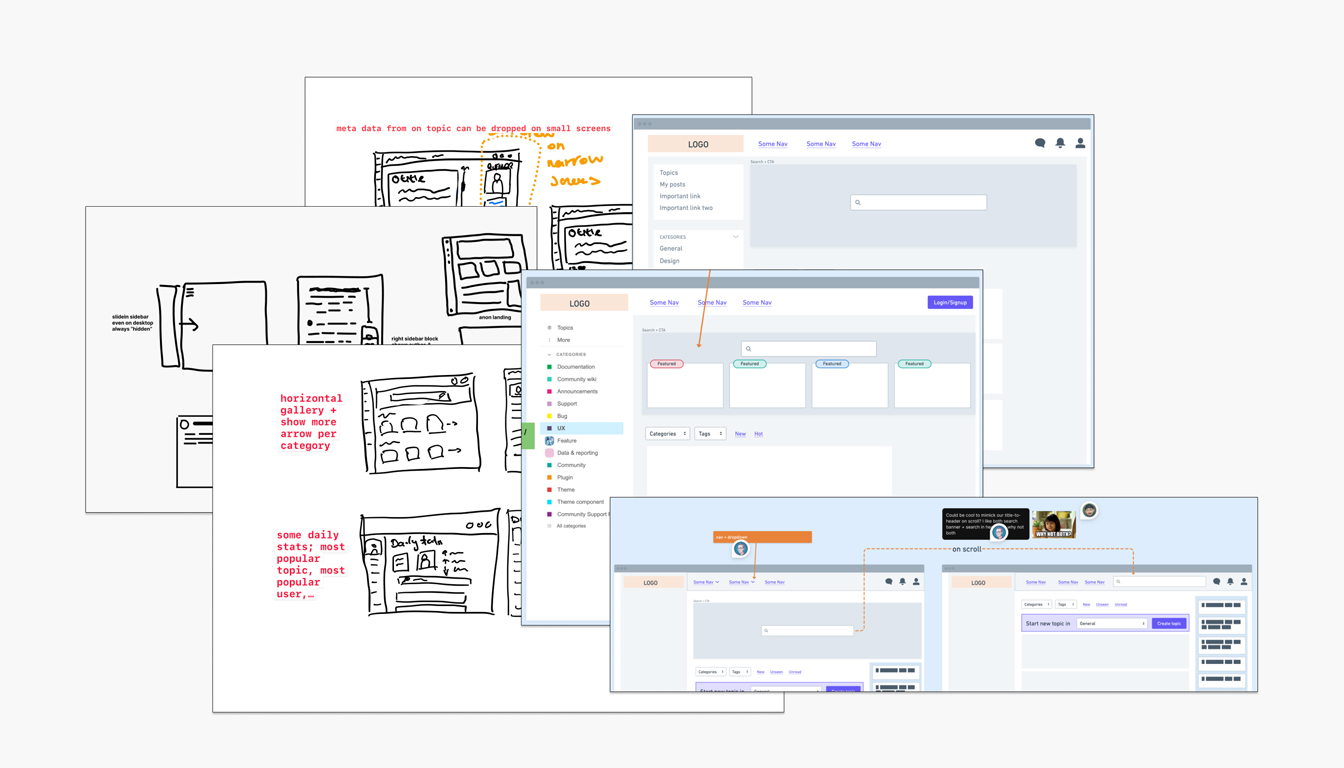The image size is (1344, 768).
Task: Select My posts in the white mockup sidebar
Action: tap(672, 184)
